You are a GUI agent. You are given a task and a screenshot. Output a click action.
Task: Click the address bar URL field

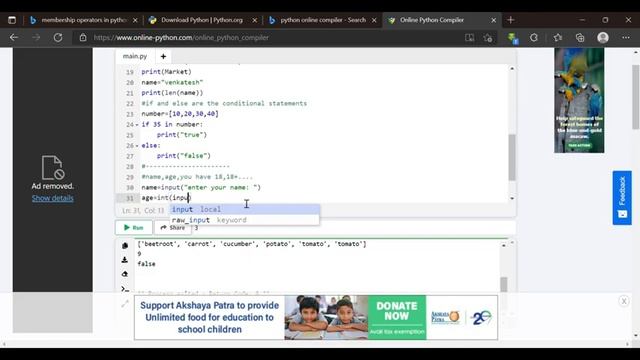coord(269,38)
